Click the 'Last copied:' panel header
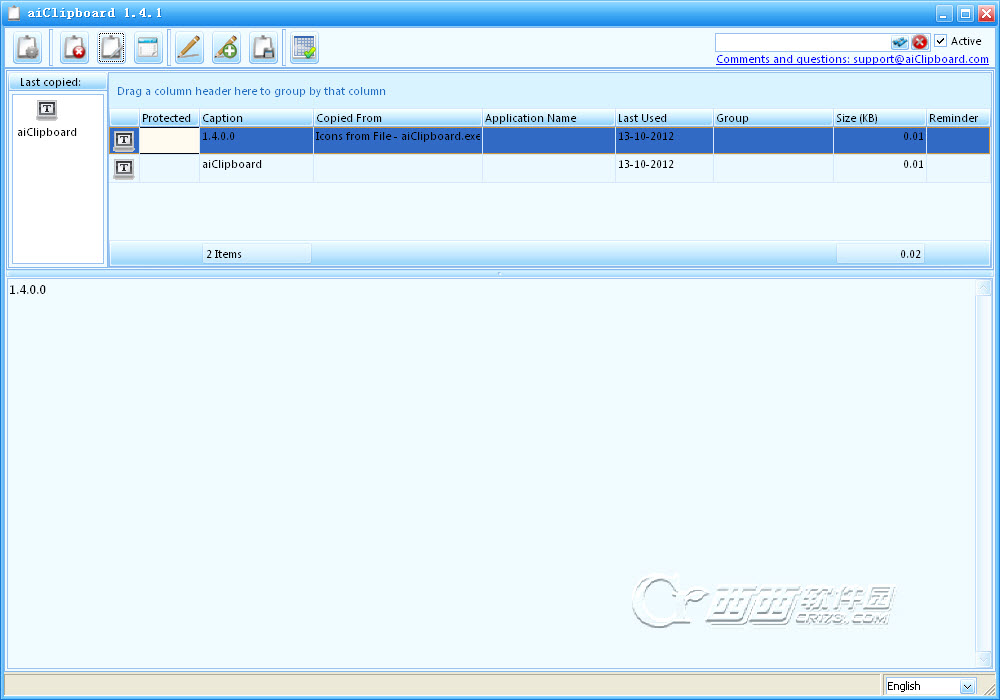 57,82
